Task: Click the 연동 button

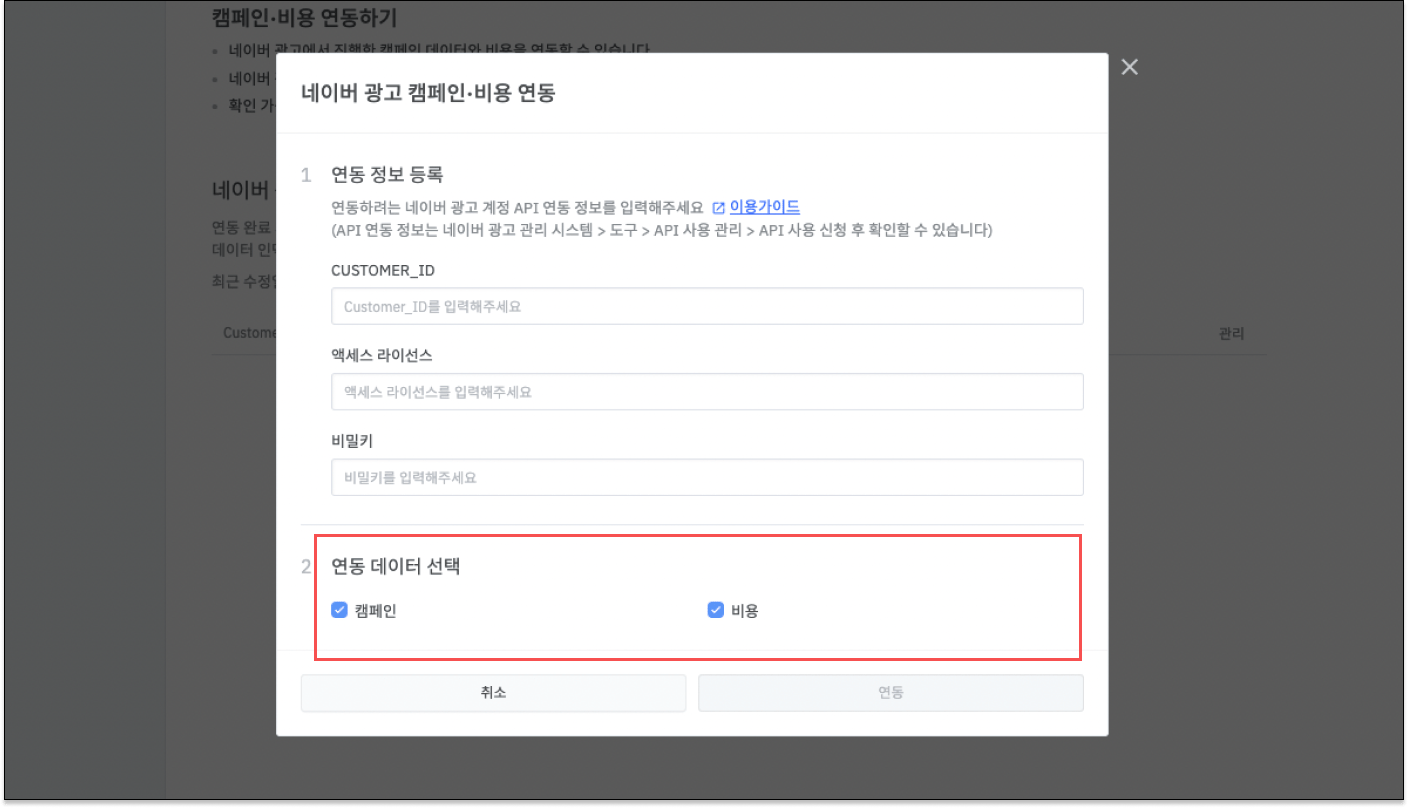Action: tap(890, 693)
